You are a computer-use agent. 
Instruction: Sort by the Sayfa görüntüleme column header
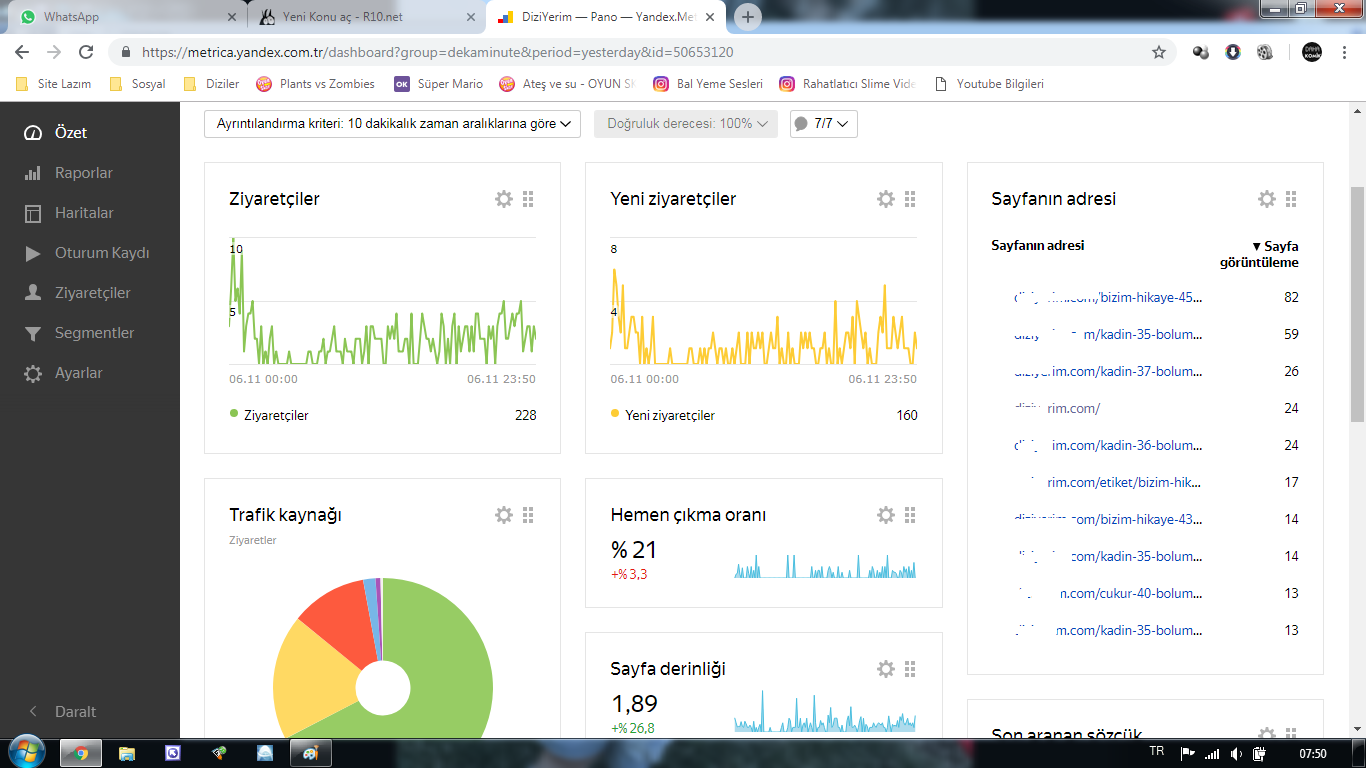[x=1260, y=254]
